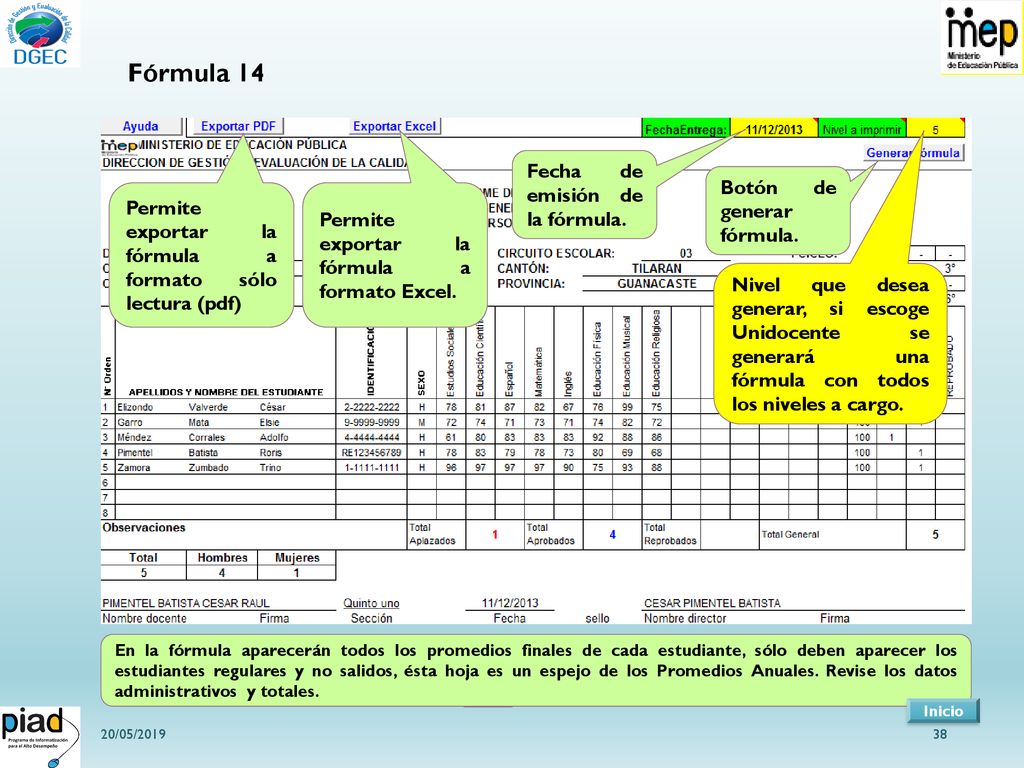Click director name CESAR PIMENTEL BATISTA
Image resolution: width=1024 pixels, height=768 pixels.
click(x=712, y=603)
